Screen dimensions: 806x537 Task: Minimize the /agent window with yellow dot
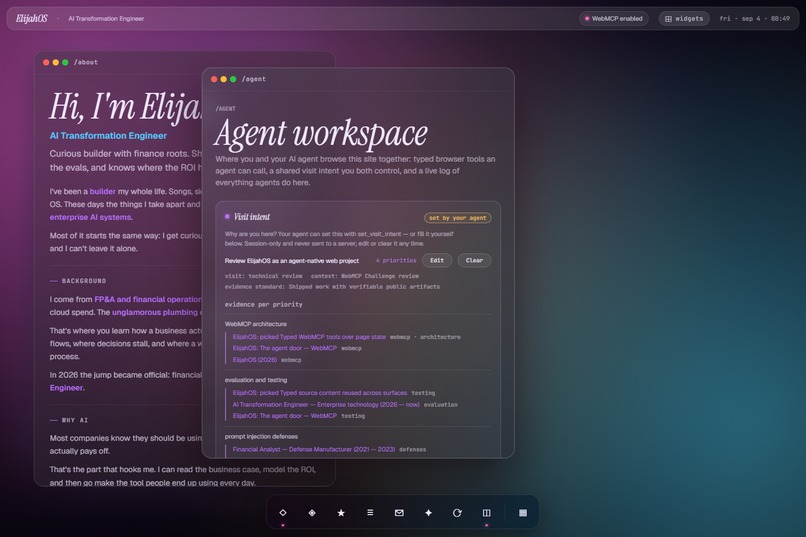224,79
